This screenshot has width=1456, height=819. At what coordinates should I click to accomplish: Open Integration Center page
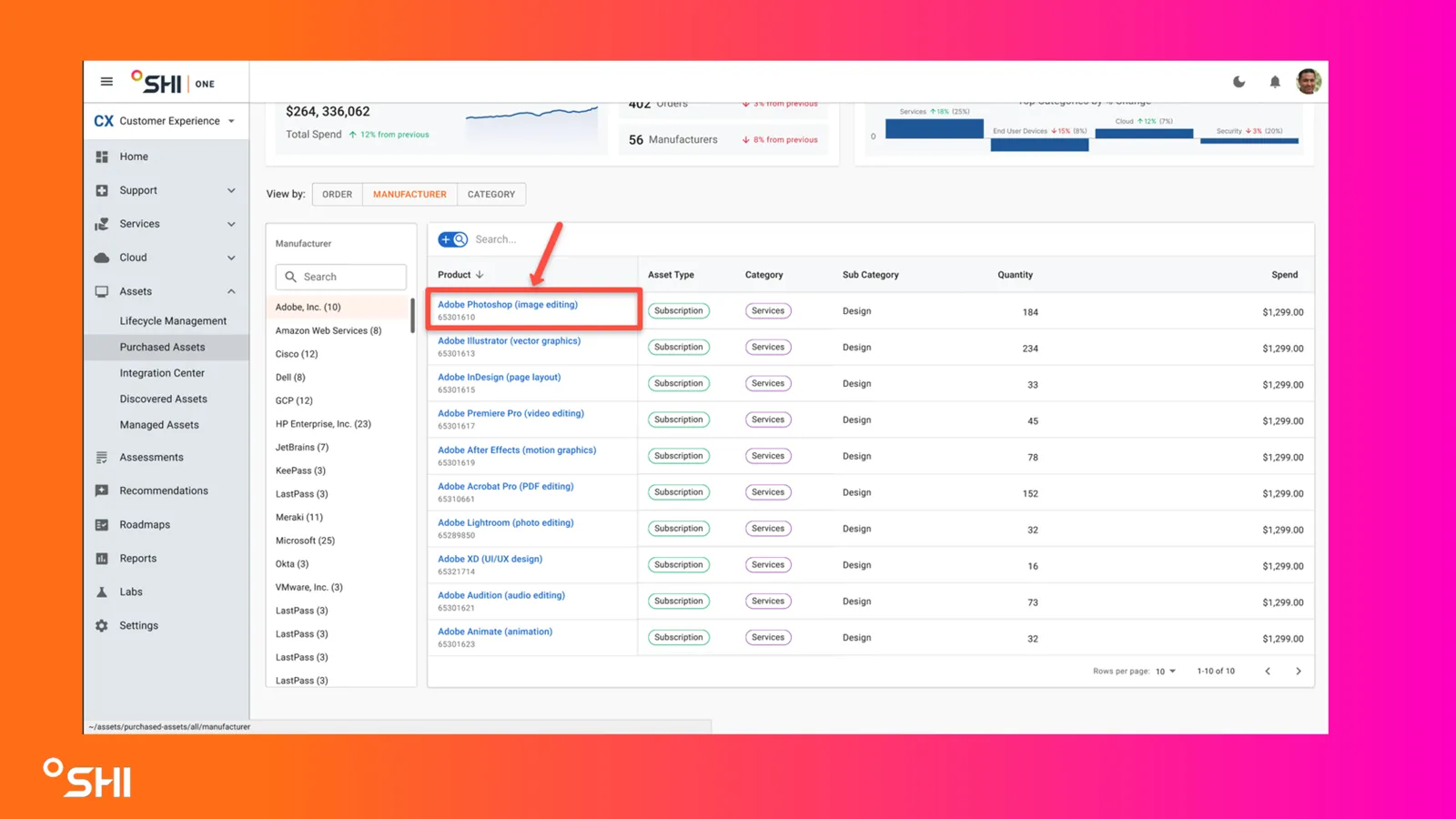coord(162,373)
